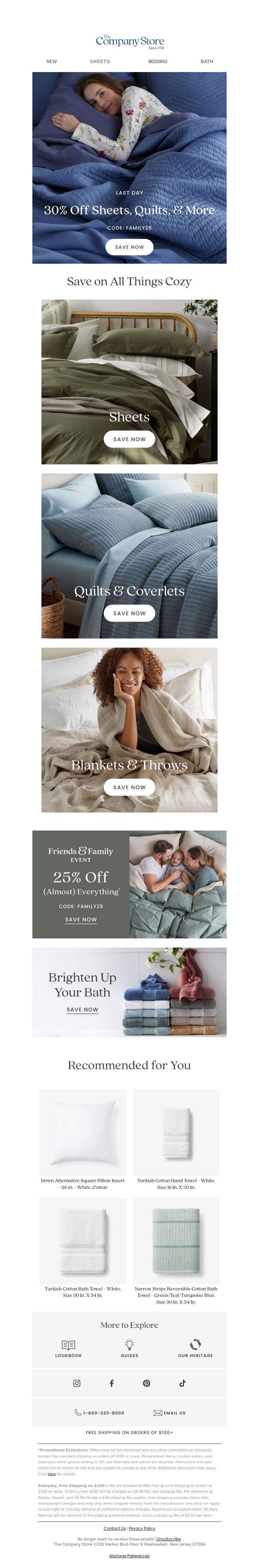259x1568 pixels.
Task: Open the BEDDING navigation item
Action: pyautogui.click(x=158, y=61)
